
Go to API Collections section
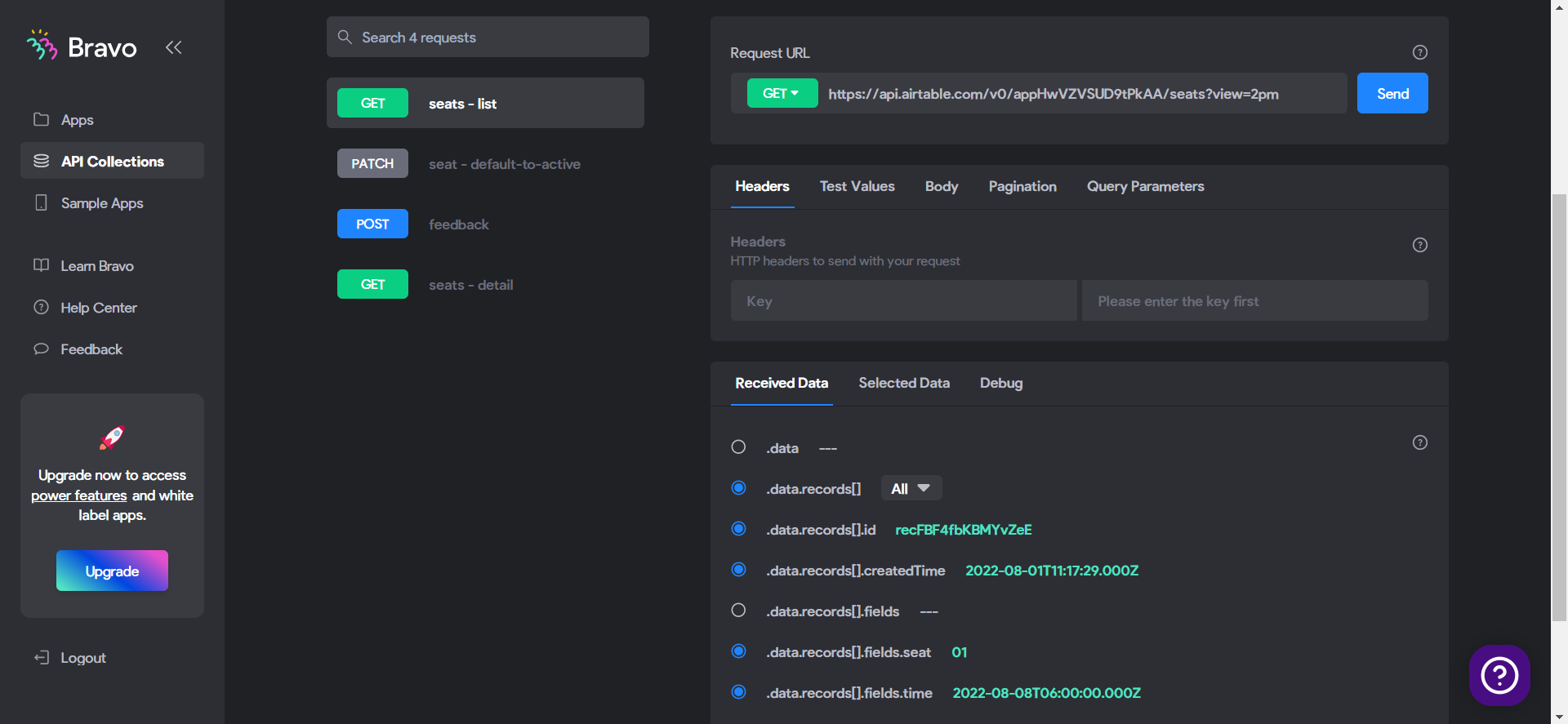(112, 161)
